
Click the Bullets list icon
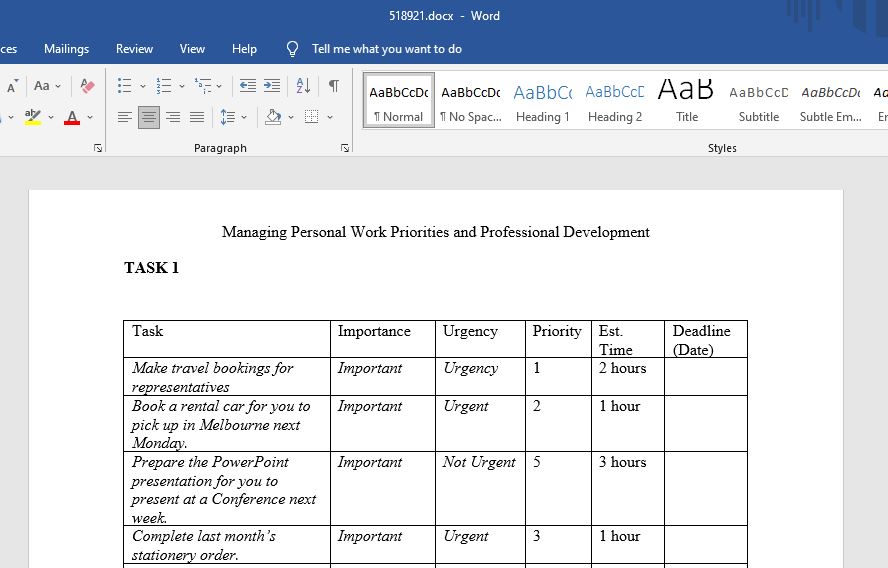125,86
